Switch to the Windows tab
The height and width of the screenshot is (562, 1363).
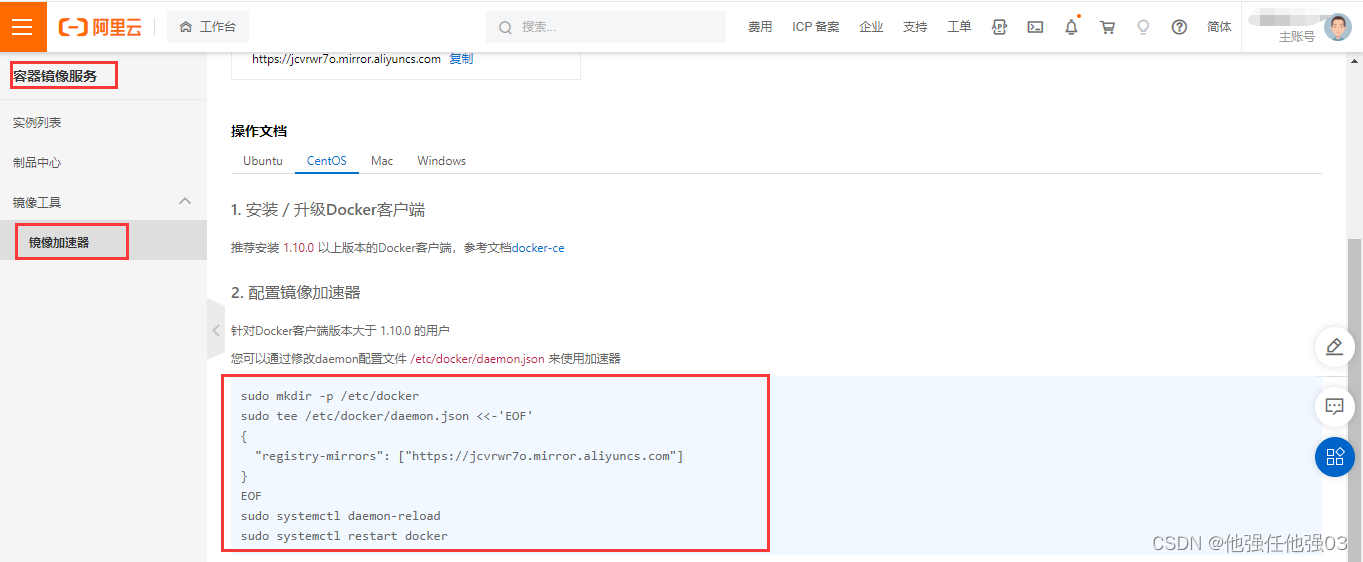(442, 161)
